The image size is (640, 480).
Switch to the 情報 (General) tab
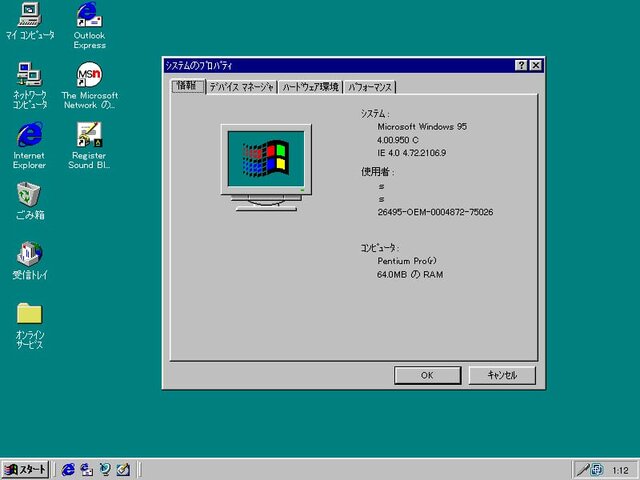point(187,86)
